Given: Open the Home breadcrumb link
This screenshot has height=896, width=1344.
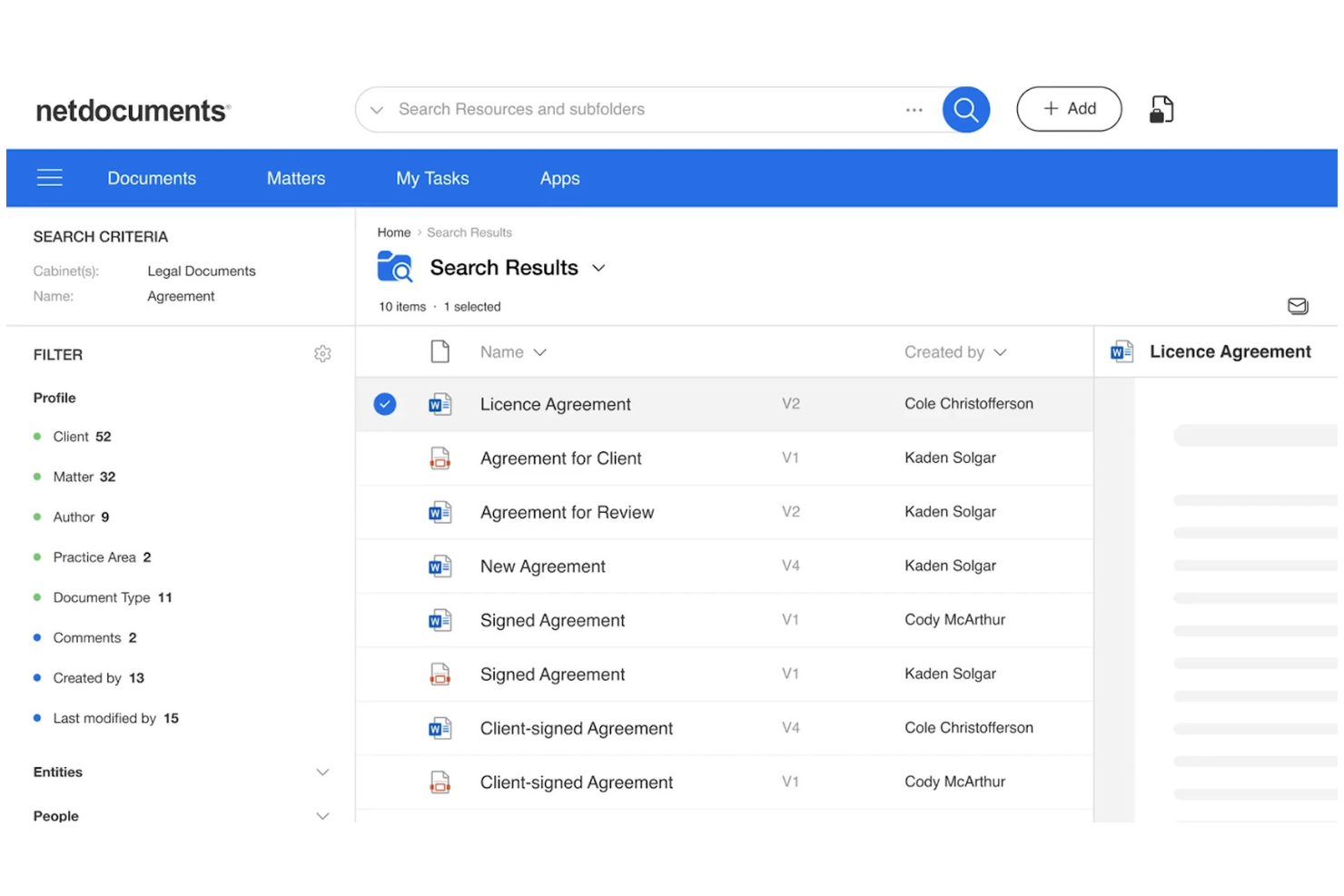Looking at the screenshot, I should click(x=393, y=232).
